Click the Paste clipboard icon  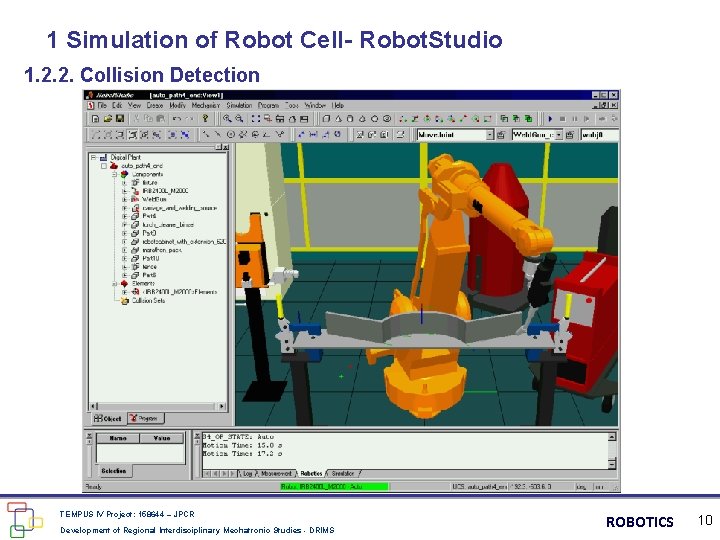coord(160,118)
